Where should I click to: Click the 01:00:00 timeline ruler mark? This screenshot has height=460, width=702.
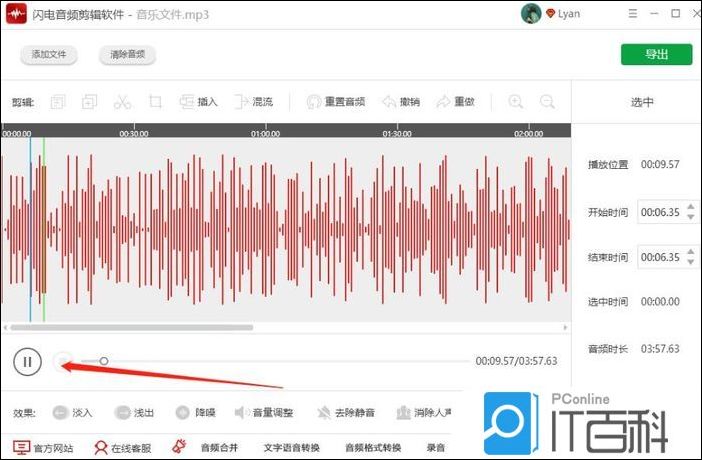(265, 133)
